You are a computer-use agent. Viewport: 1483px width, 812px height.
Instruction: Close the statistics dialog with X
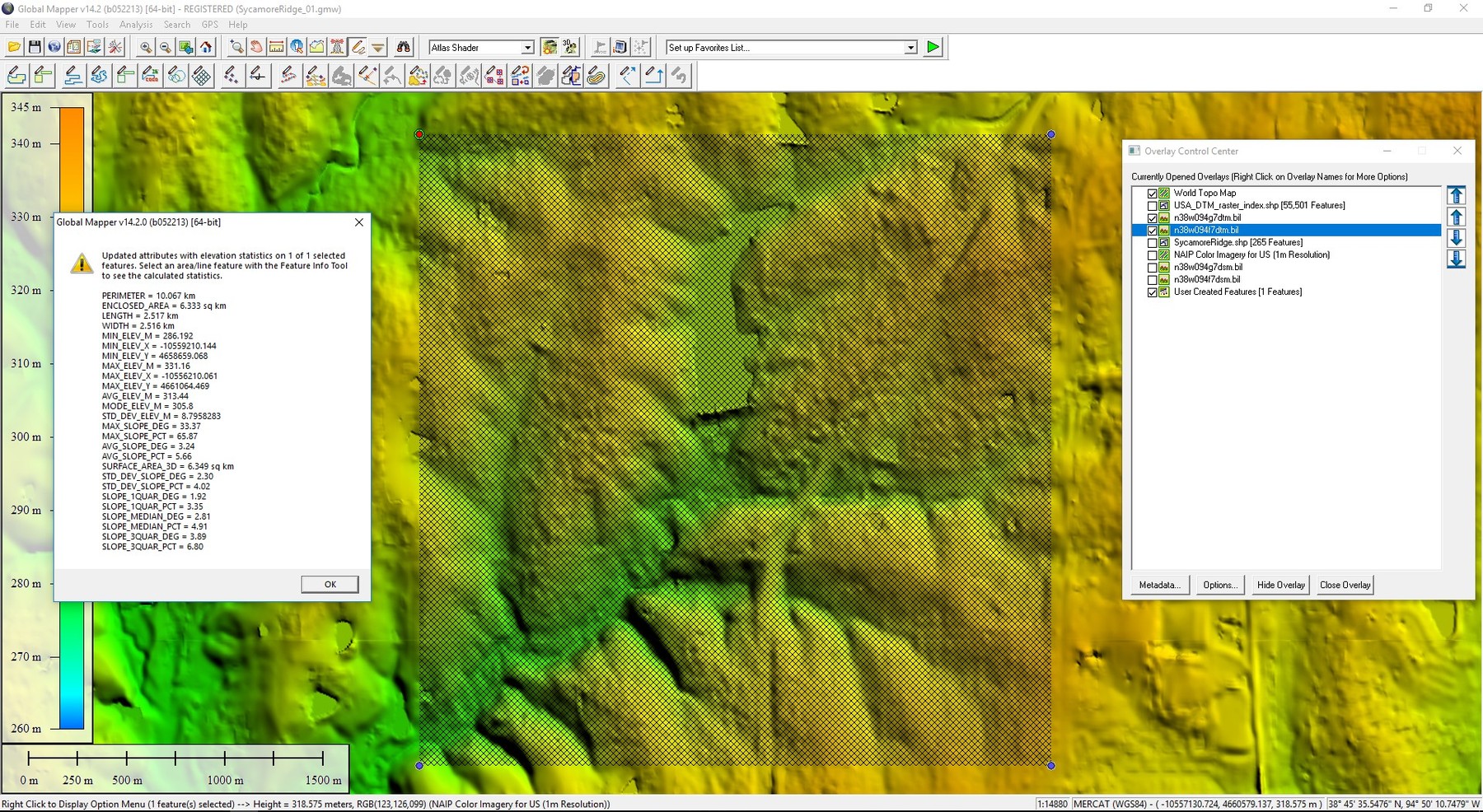click(x=358, y=222)
